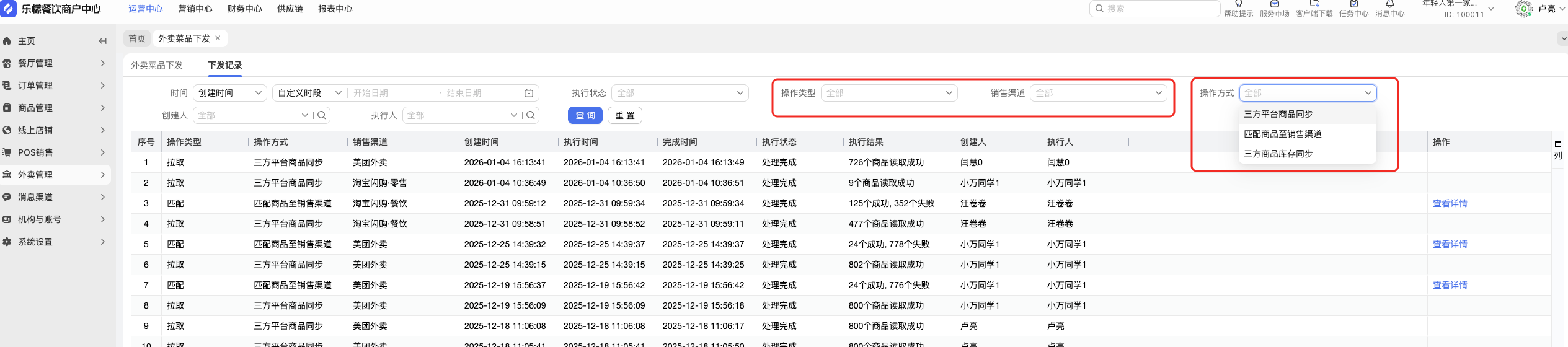Click the magnifier in the top search box
Image resolution: width=1568 pixels, height=347 pixels.
point(1099,9)
